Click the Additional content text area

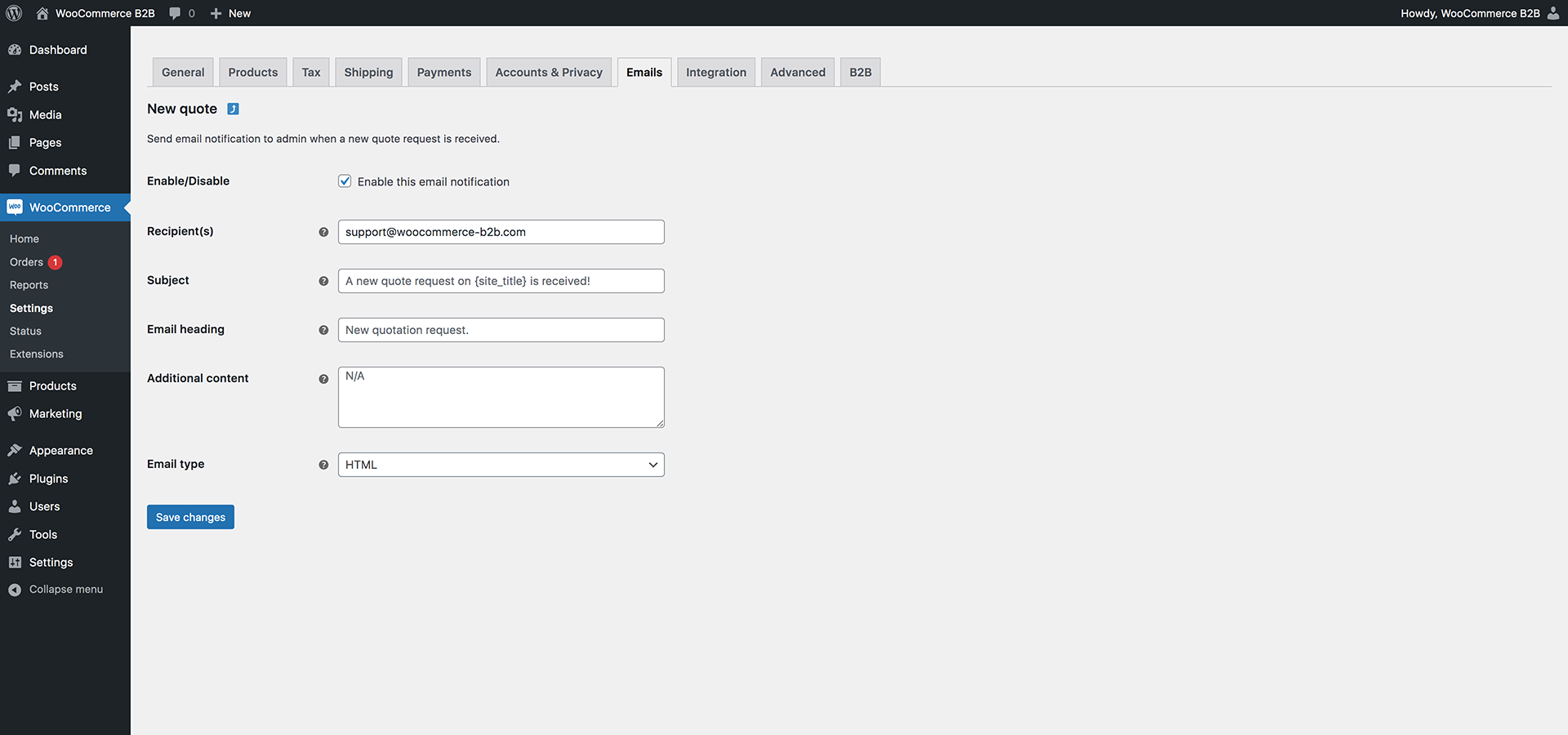[x=501, y=397]
